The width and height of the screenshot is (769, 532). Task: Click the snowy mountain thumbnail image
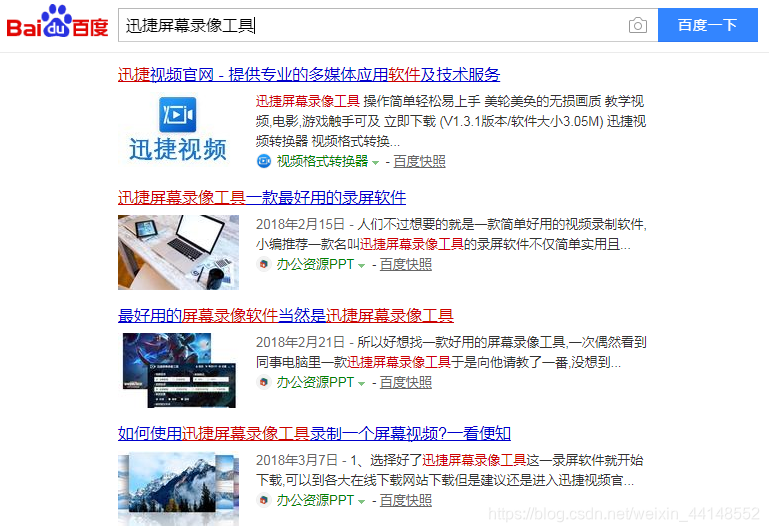[179, 488]
